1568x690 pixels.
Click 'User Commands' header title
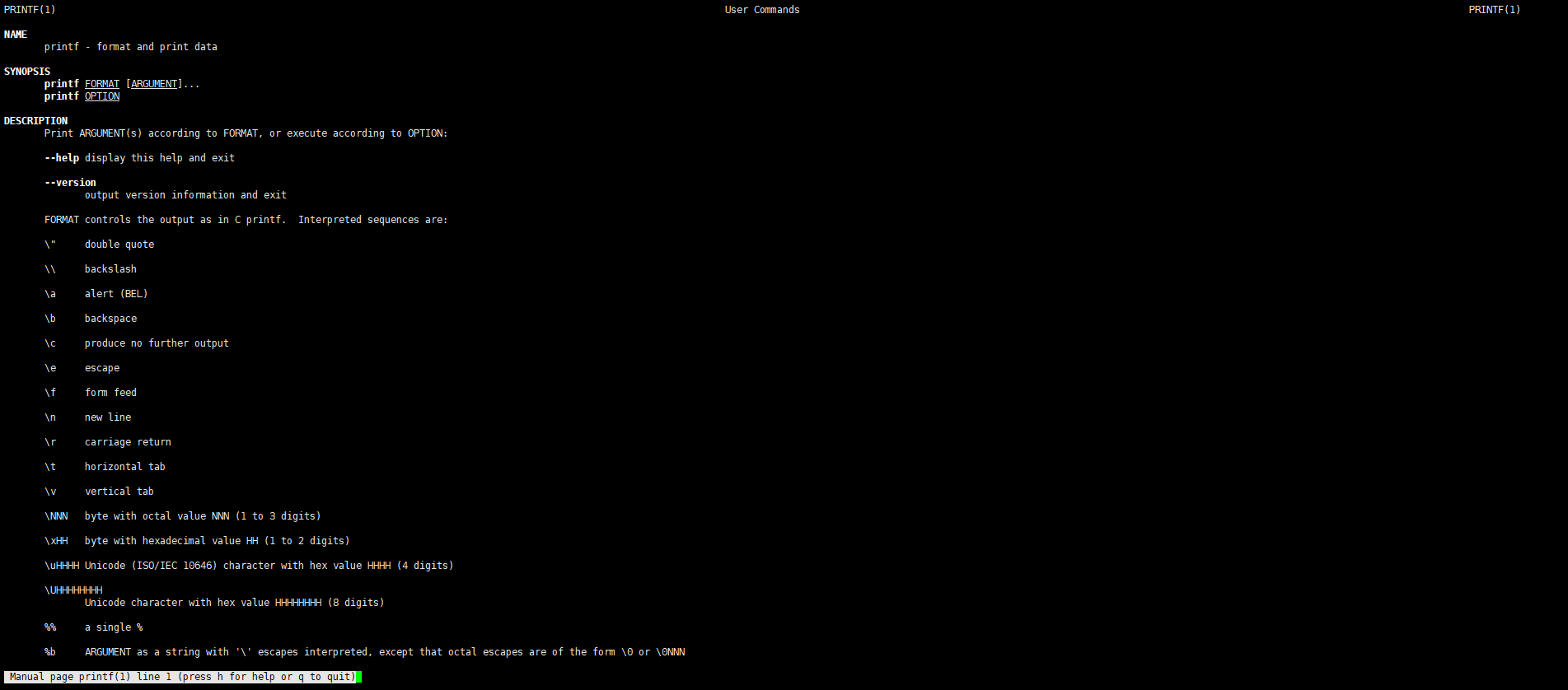click(762, 10)
